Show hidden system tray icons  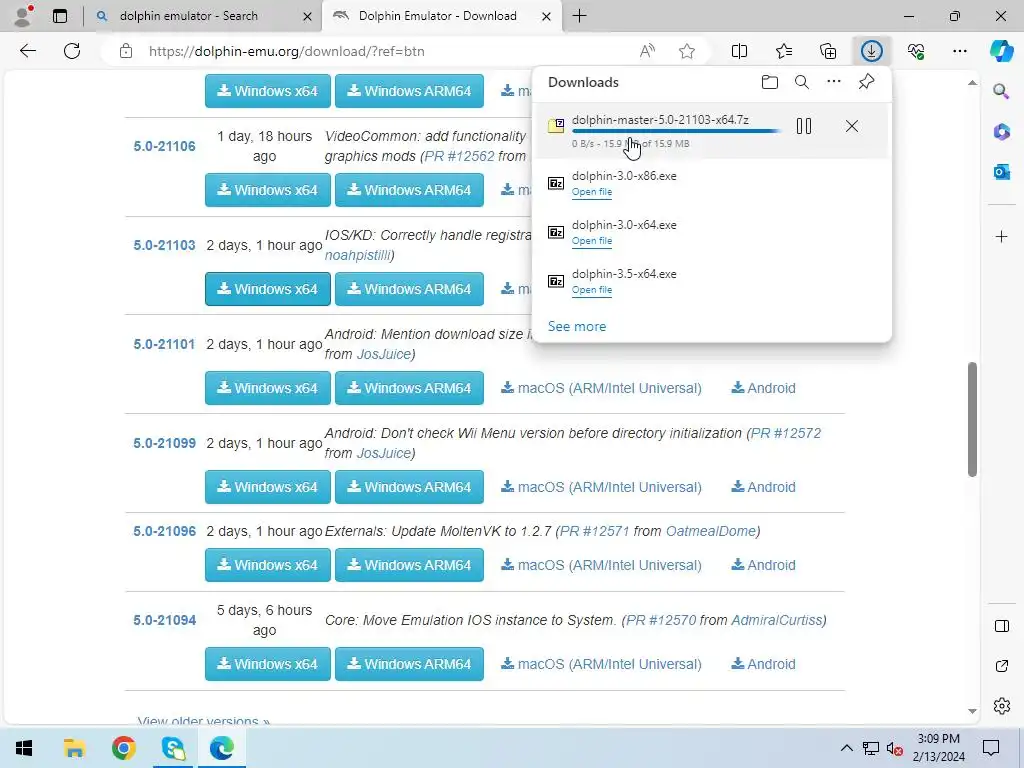pyautogui.click(x=846, y=748)
